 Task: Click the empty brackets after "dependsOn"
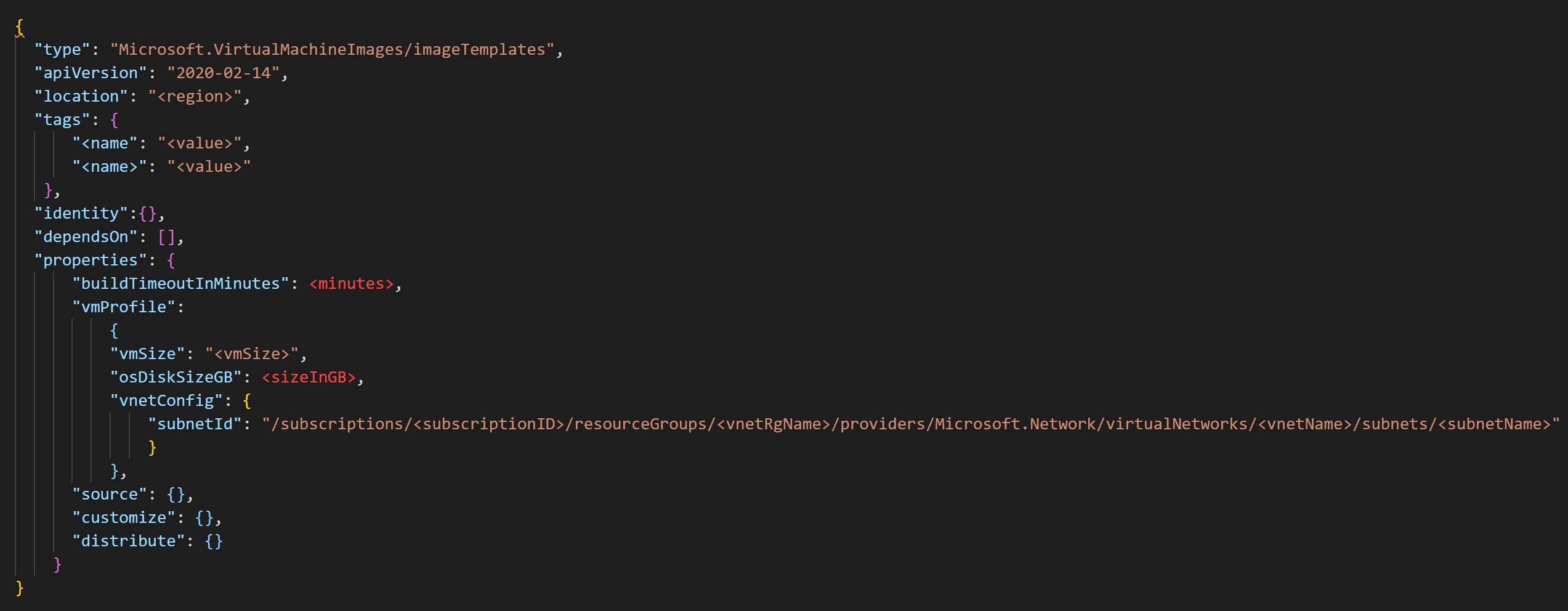(166, 237)
